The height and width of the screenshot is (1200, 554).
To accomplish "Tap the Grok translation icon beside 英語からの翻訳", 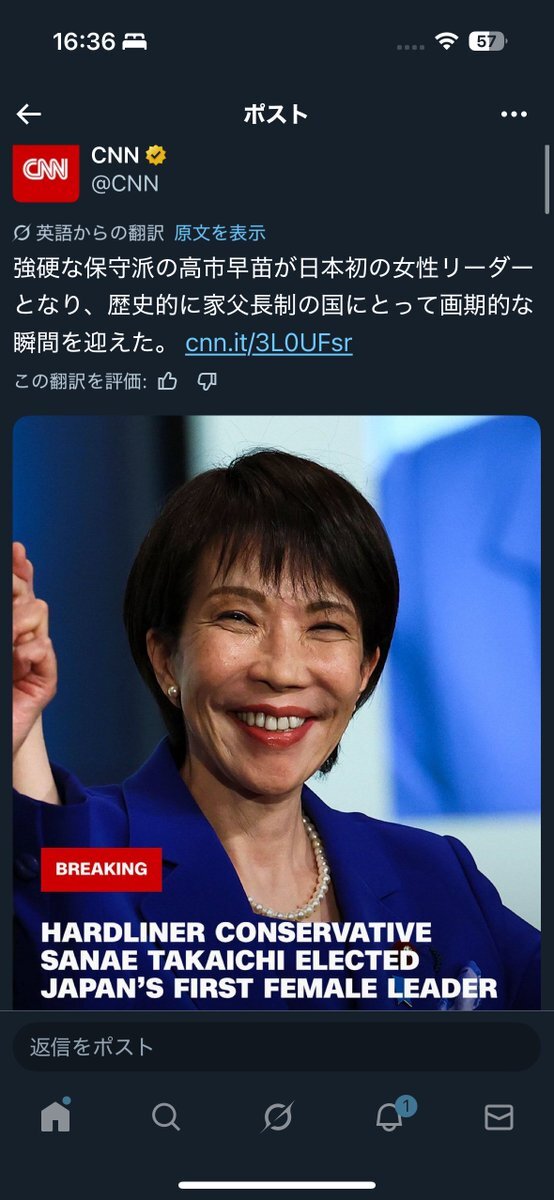I will [22, 233].
